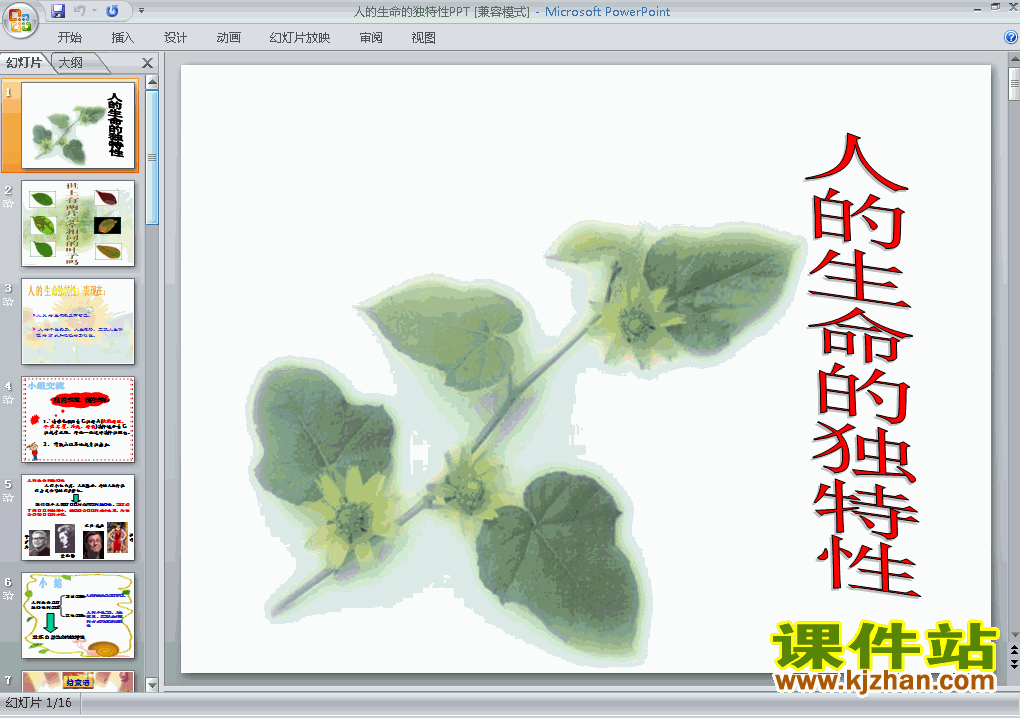Click the thumbnail pane scrollbar thumb
The image size is (1020, 718).
pyautogui.click(x=152, y=157)
